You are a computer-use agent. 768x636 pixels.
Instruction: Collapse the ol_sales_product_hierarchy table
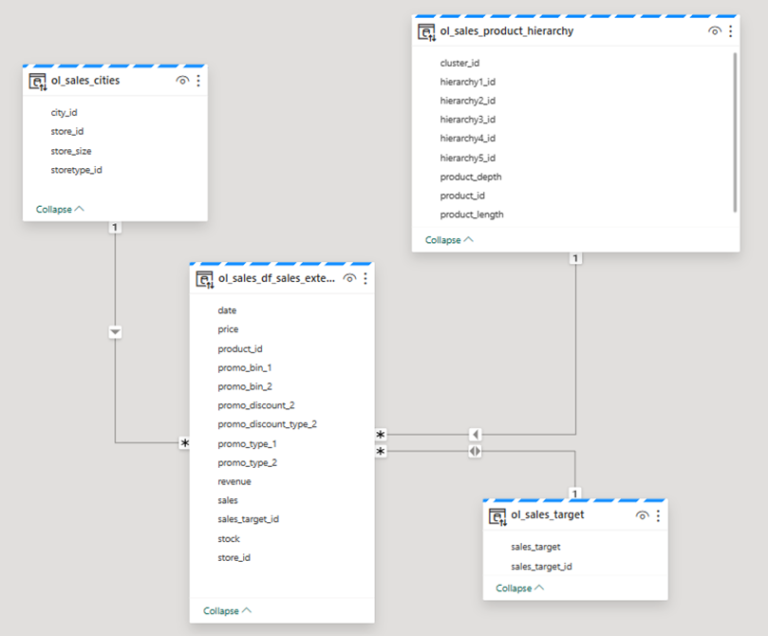[x=449, y=240]
